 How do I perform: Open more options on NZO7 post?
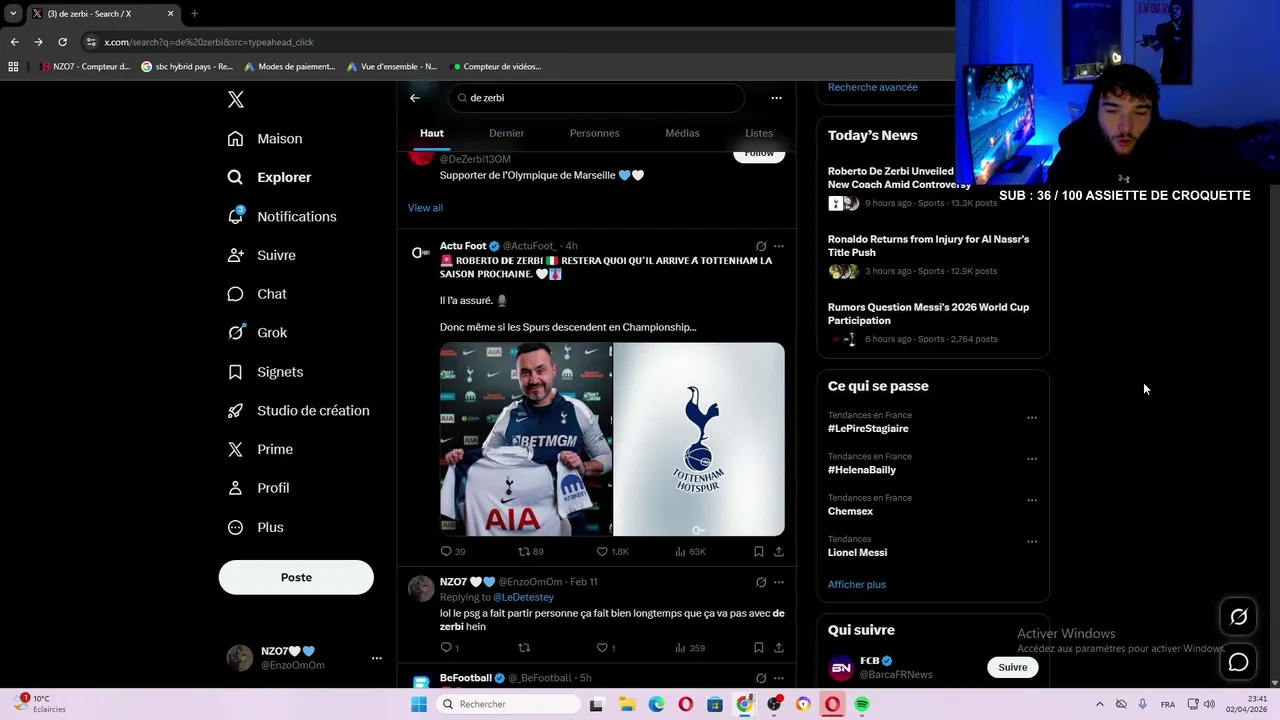coord(779,582)
